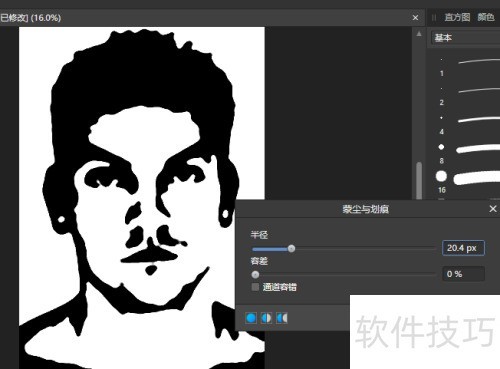Select the split view preview icon
500x369 pixels.
click(266, 318)
